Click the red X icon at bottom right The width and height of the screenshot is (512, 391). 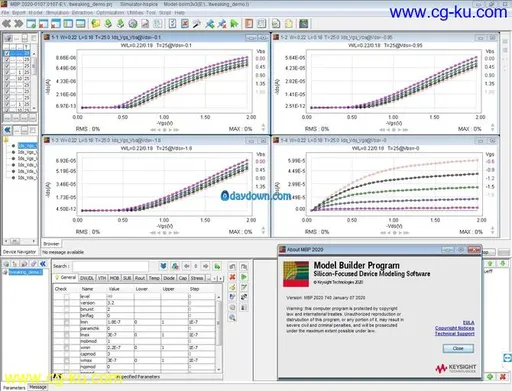pos(503,377)
